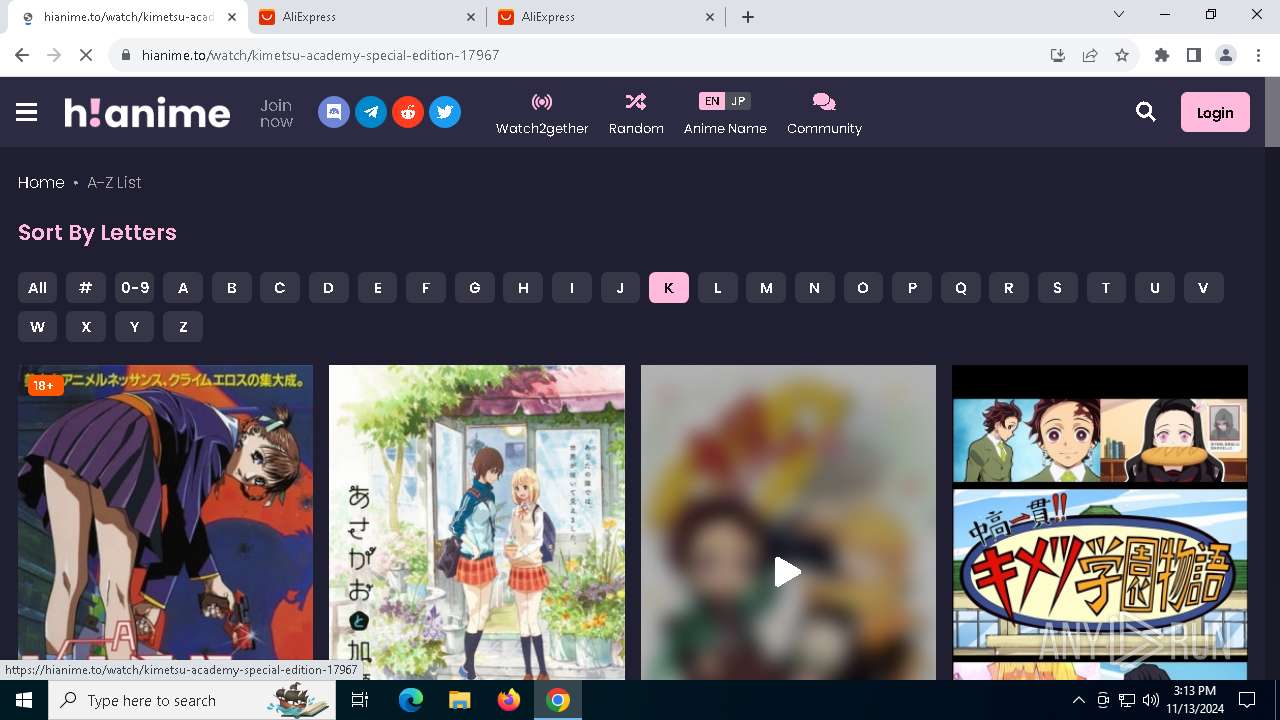
Task: Filter anime by letter A
Action: point(183,288)
